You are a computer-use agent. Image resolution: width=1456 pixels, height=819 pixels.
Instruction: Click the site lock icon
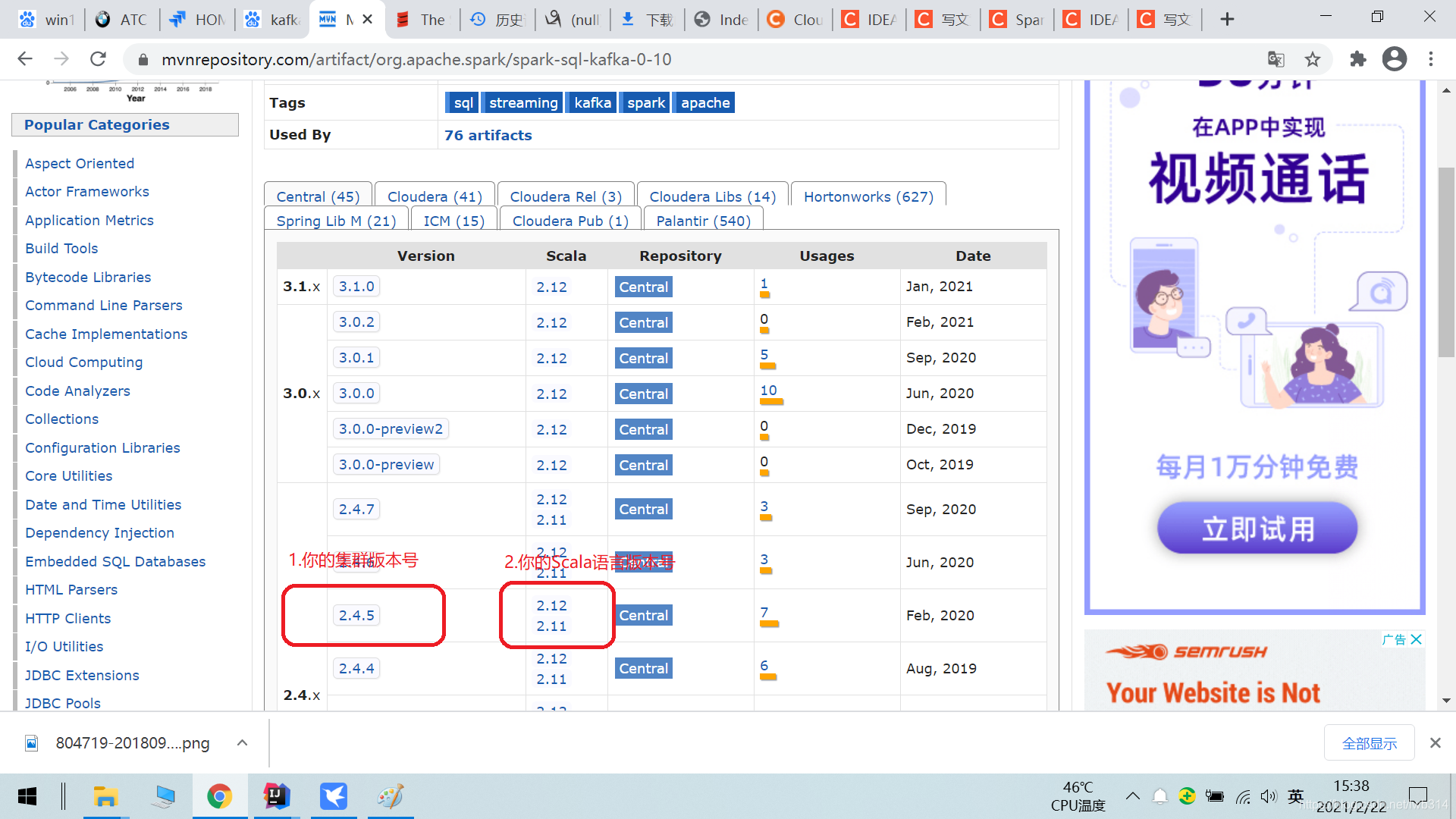pos(143,59)
